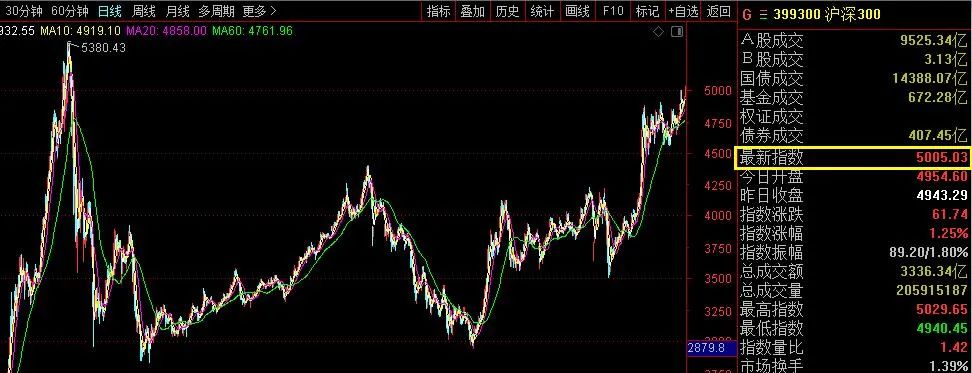The height and width of the screenshot is (373, 972).
Task: Click the 399300 沪深300 title
Action: pos(826,14)
